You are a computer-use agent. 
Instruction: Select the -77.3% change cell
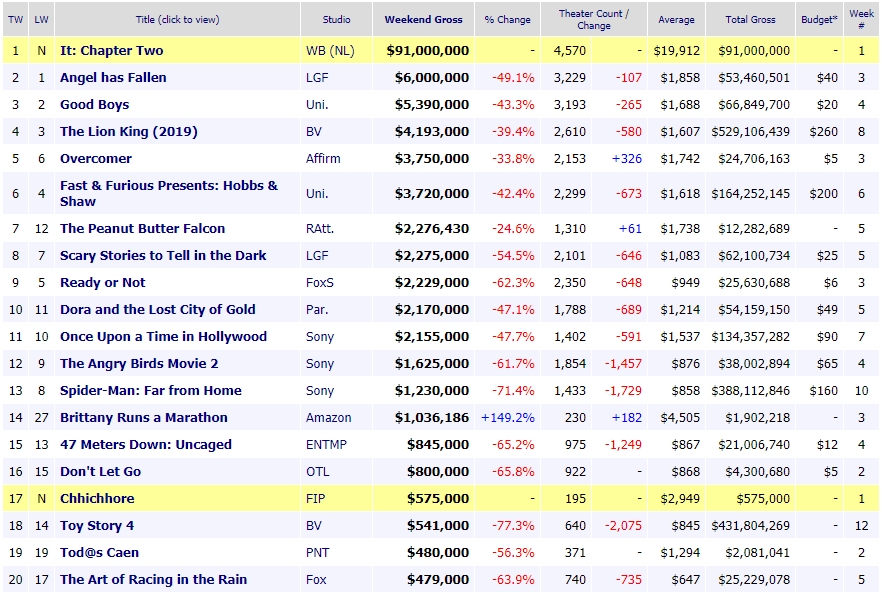[514, 526]
